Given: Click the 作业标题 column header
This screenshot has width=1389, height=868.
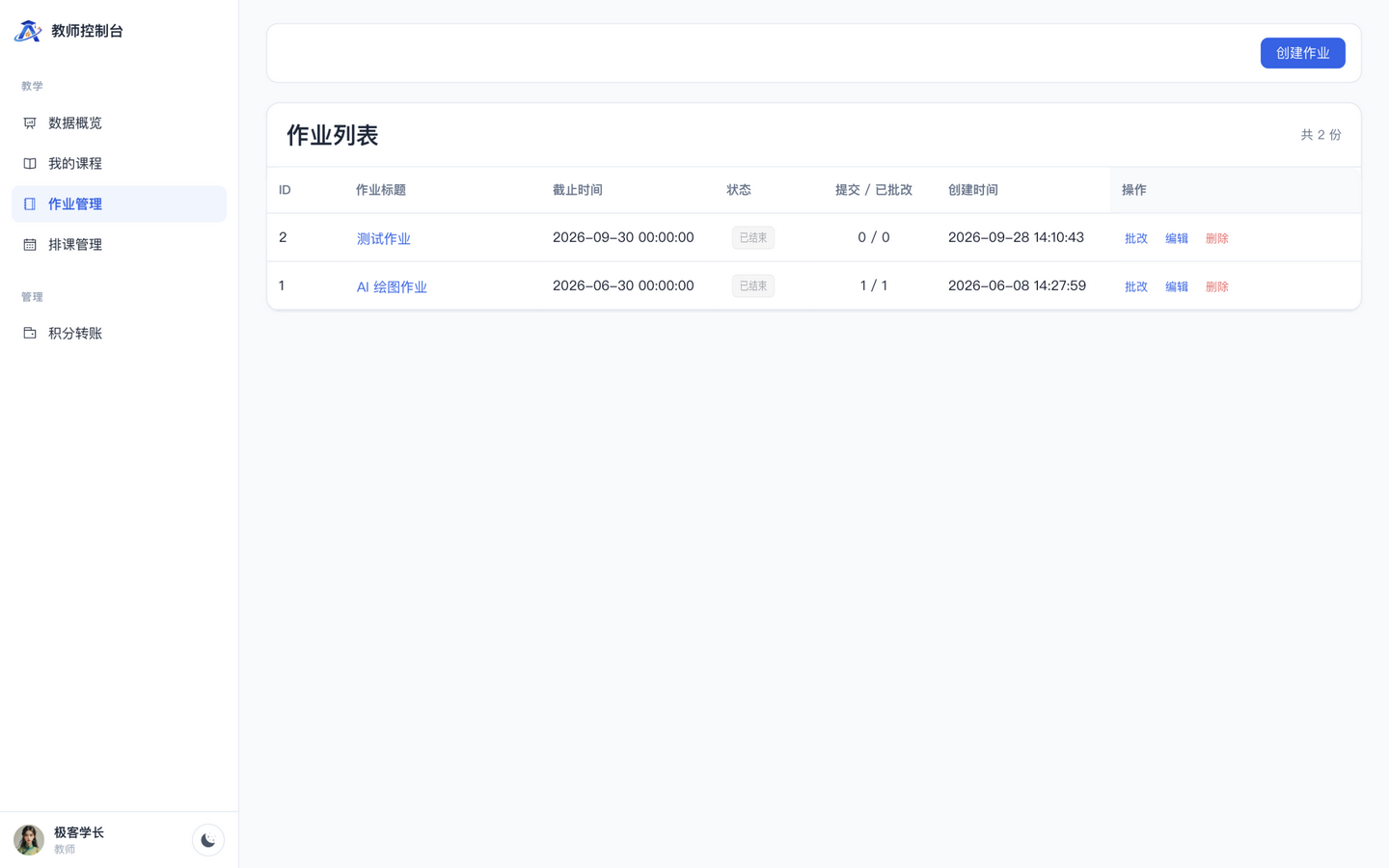Looking at the screenshot, I should click(x=381, y=190).
